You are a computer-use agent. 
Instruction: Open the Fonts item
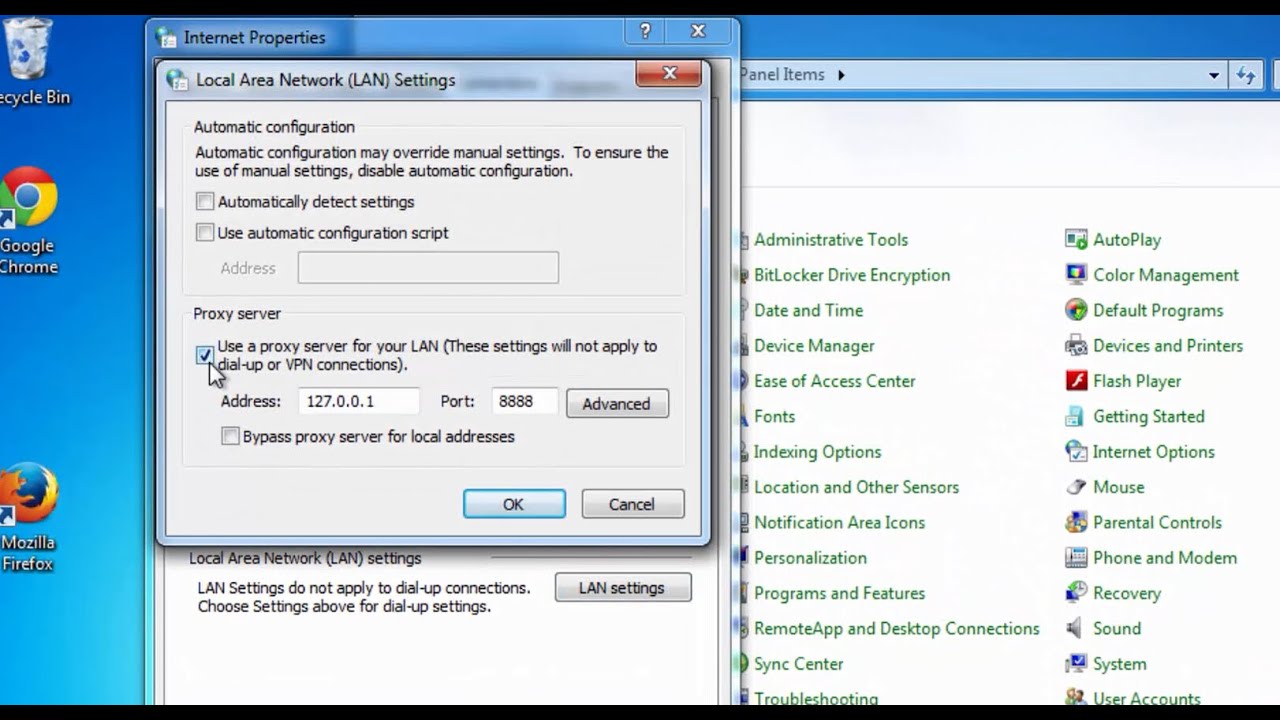click(774, 416)
